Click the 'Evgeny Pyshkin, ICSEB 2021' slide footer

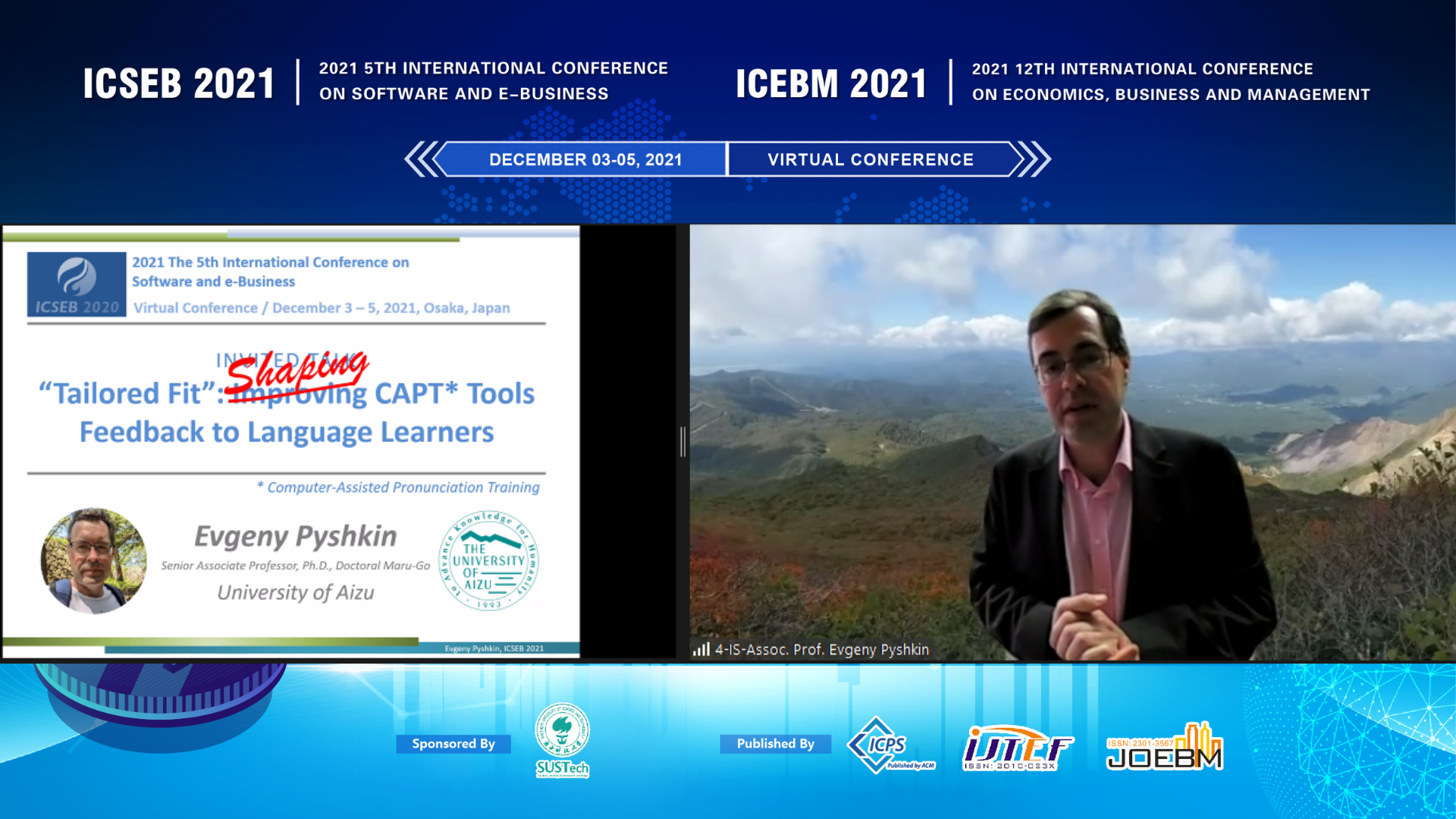pos(494,648)
